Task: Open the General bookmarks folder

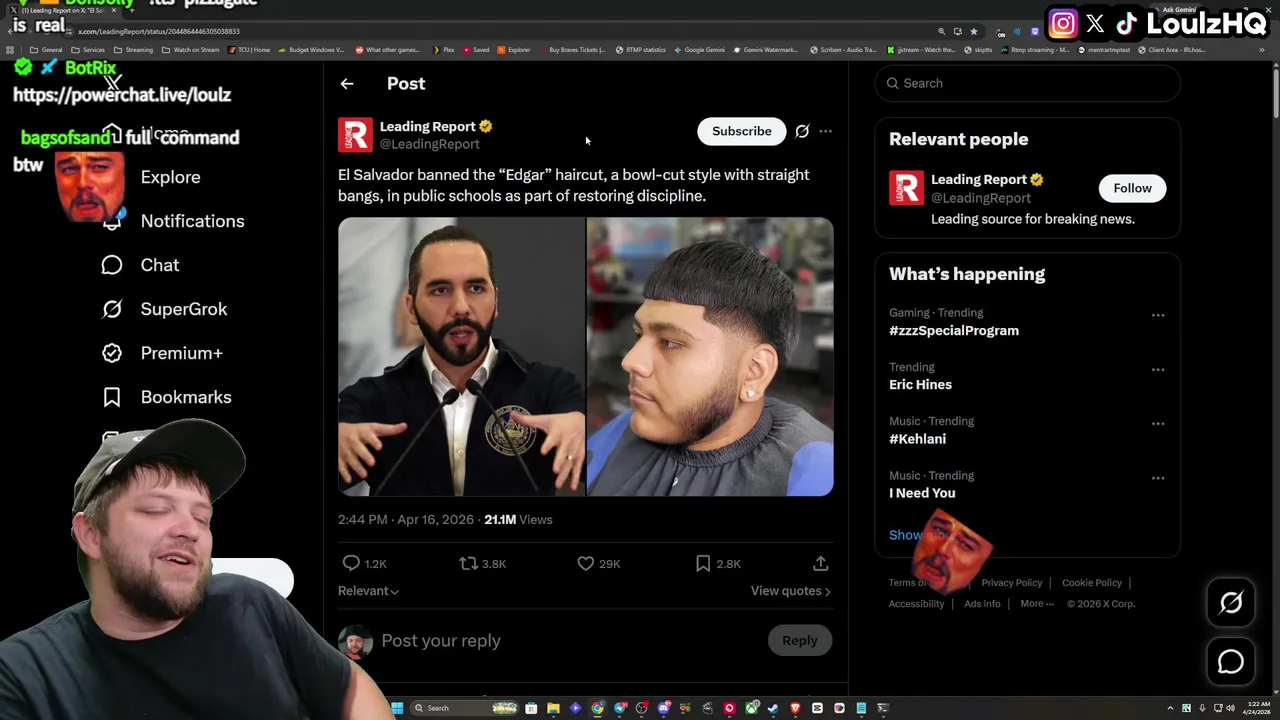Action: (x=46, y=50)
